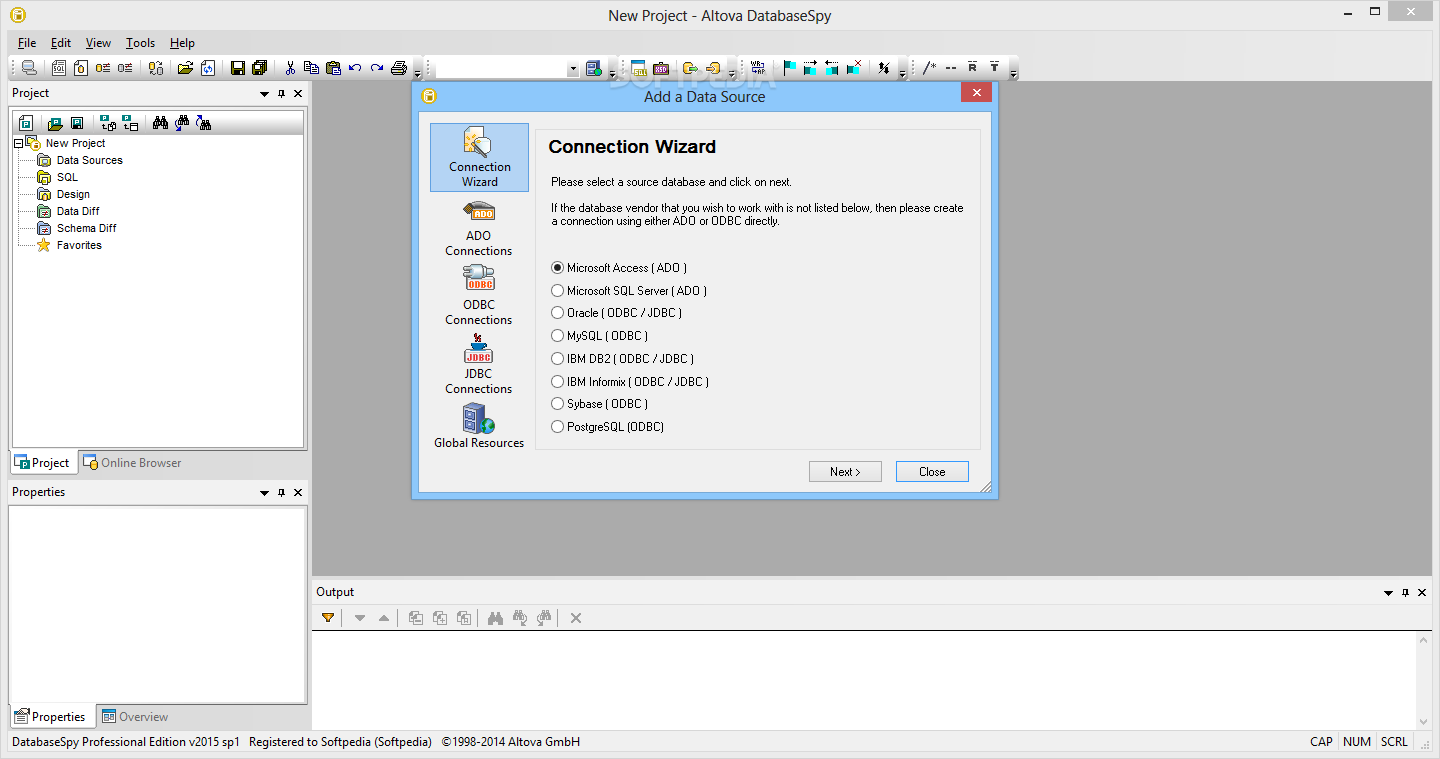Click the Toggle bookmark flag icon
This screenshot has width=1440, height=759.
coord(789,68)
